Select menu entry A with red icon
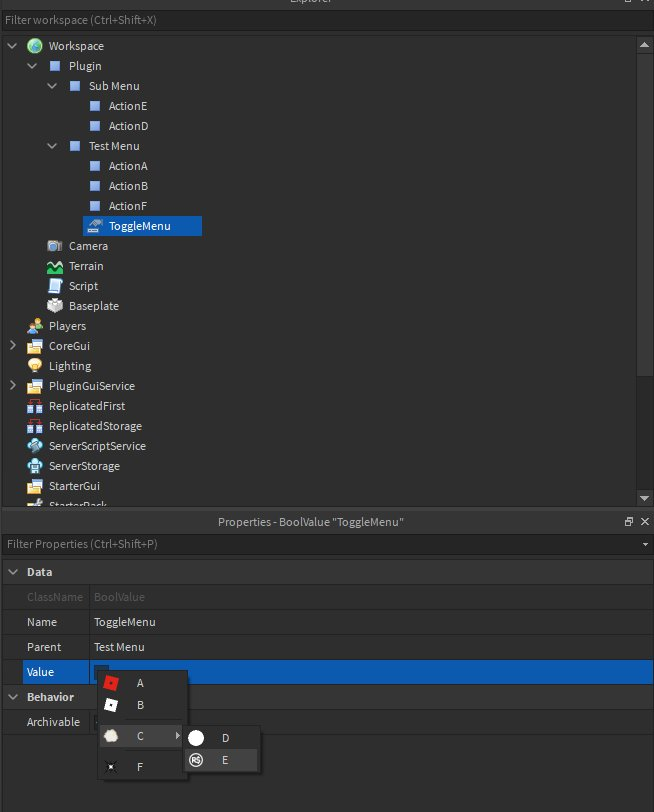Viewport: 654px width, 812px height. point(140,683)
